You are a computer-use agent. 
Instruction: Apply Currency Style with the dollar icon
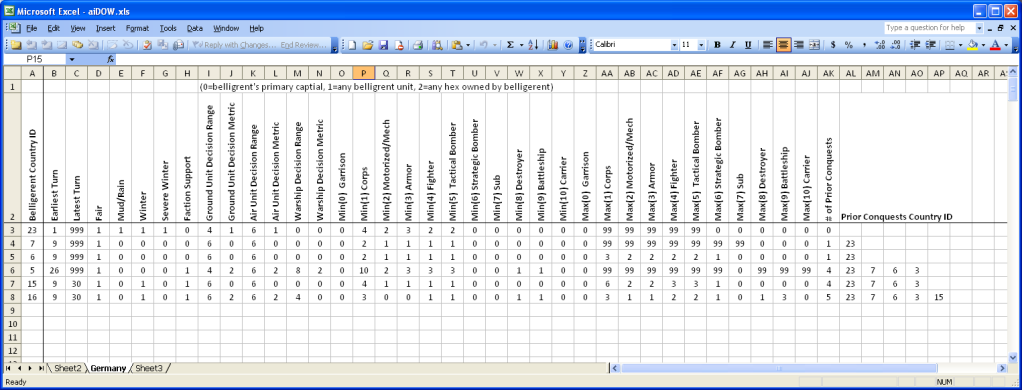click(x=833, y=45)
